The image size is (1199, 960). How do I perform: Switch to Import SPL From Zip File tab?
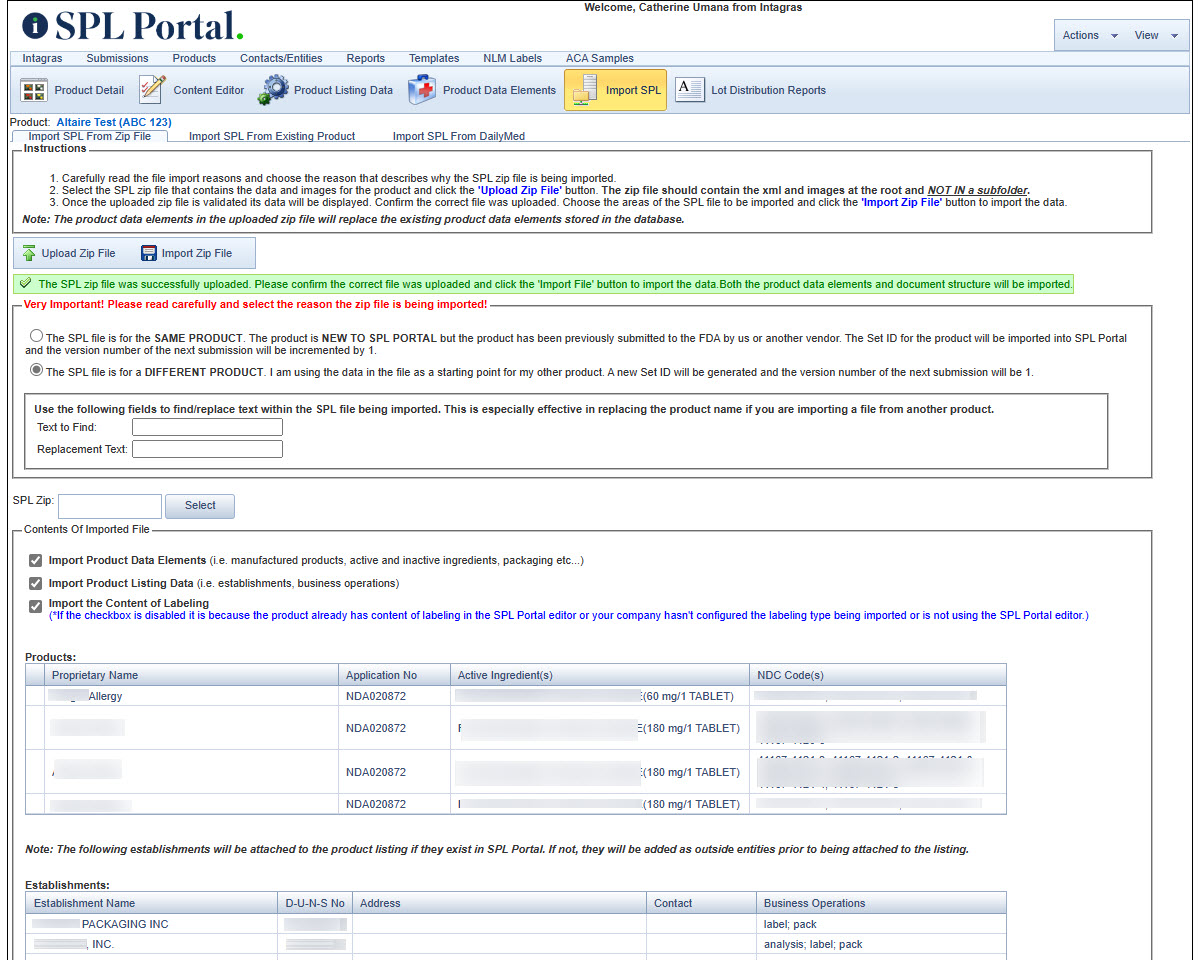click(89, 136)
